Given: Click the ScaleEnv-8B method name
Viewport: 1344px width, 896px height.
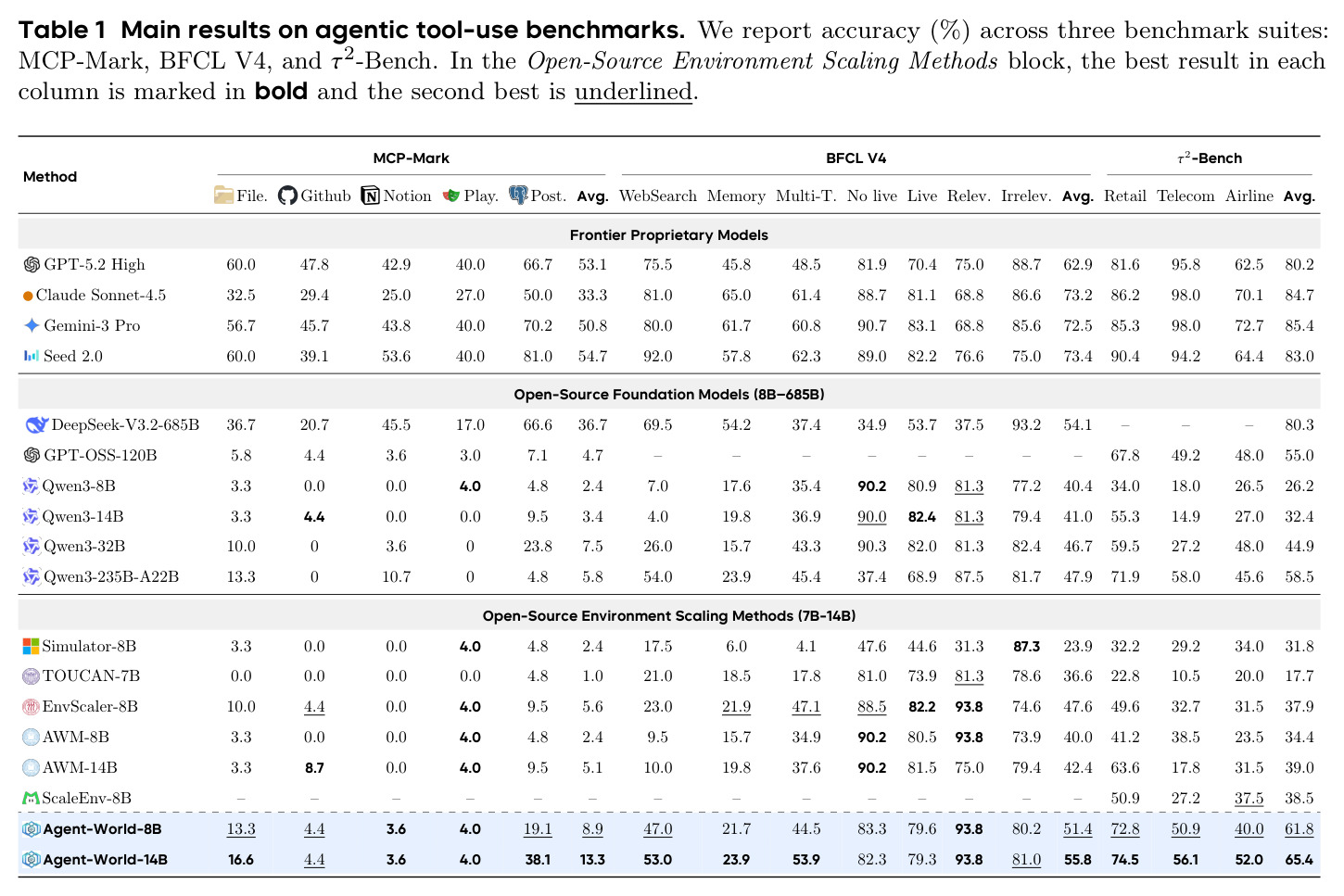Looking at the screenshot, I should [x=86, y=799].
